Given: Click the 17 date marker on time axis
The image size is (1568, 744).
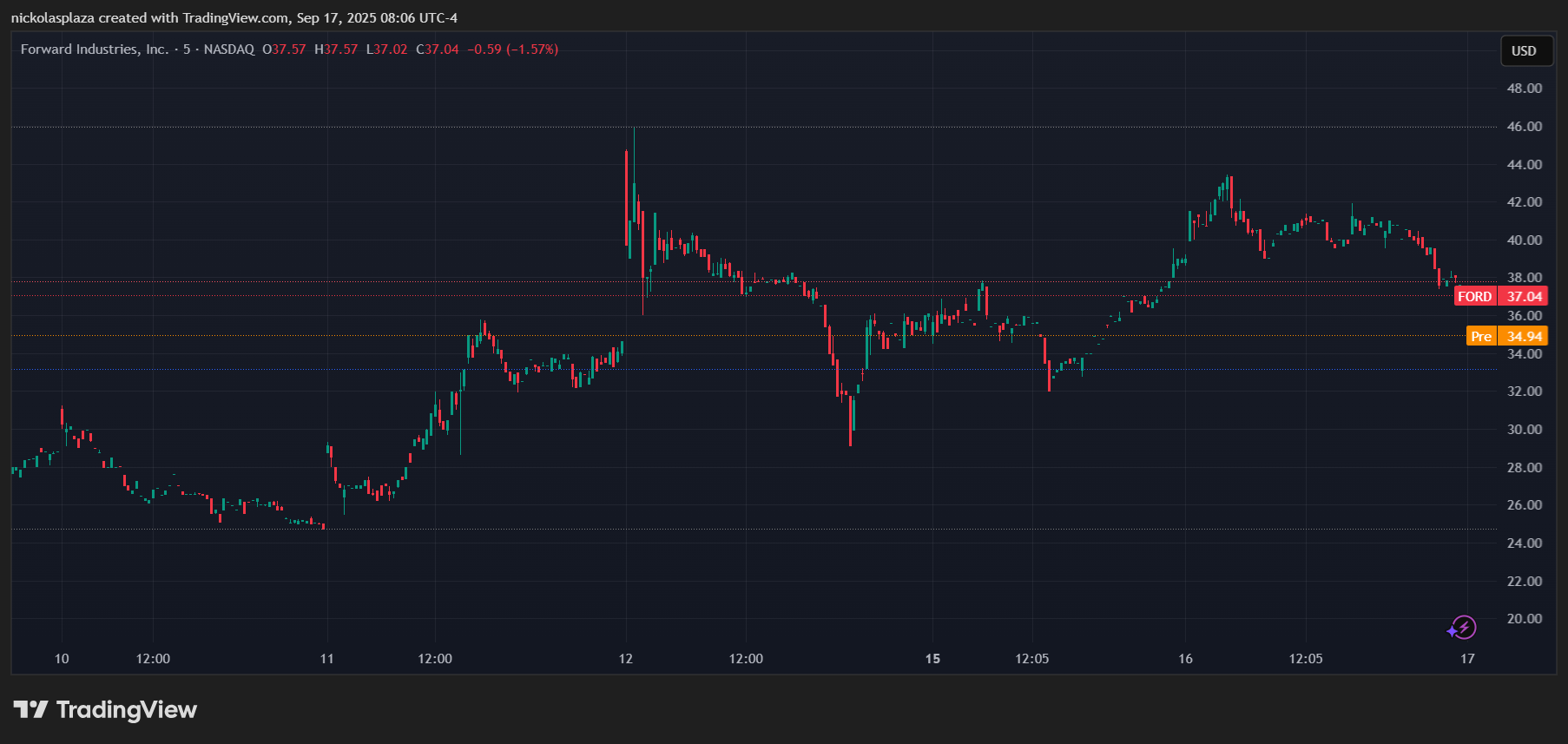Looking at the screenshot, I should coord(1467,659).
